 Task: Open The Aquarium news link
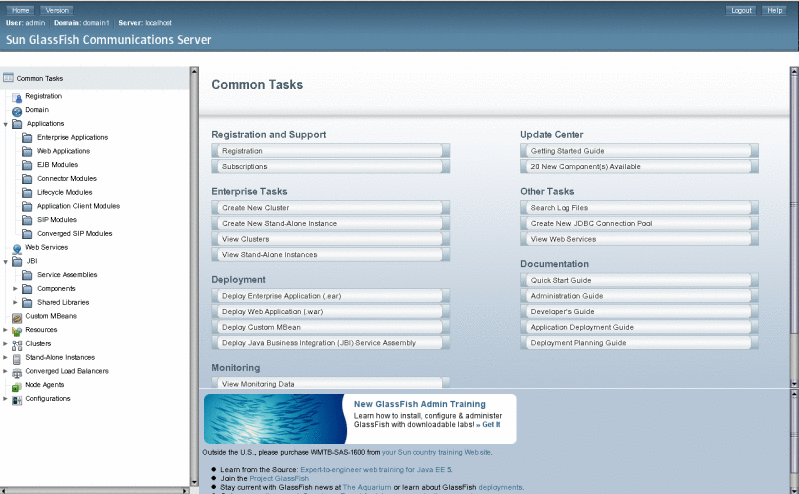pos(367,487)
